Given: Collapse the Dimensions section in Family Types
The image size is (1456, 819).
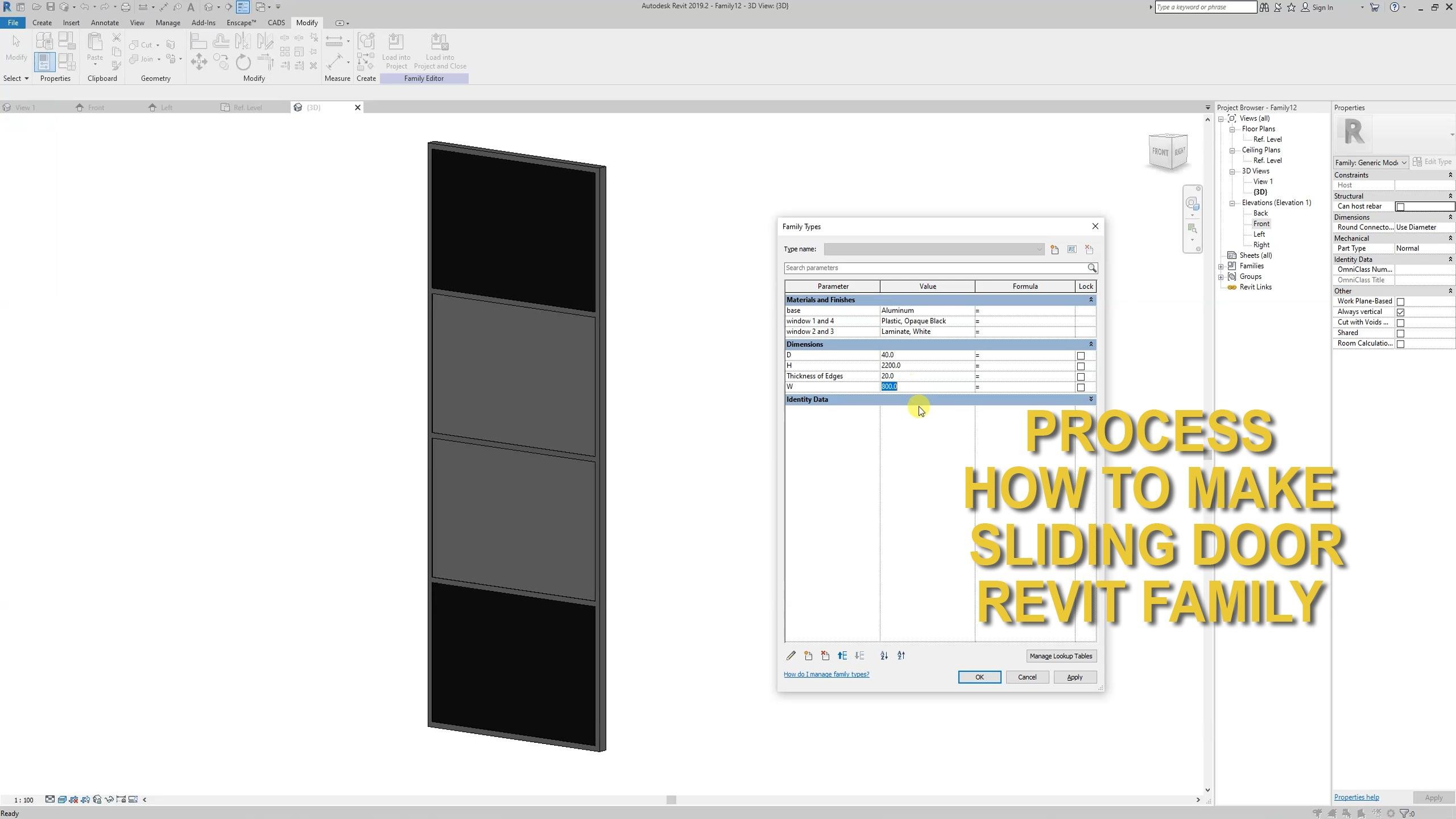Looking at the screenshot, I should (1090, 344).
